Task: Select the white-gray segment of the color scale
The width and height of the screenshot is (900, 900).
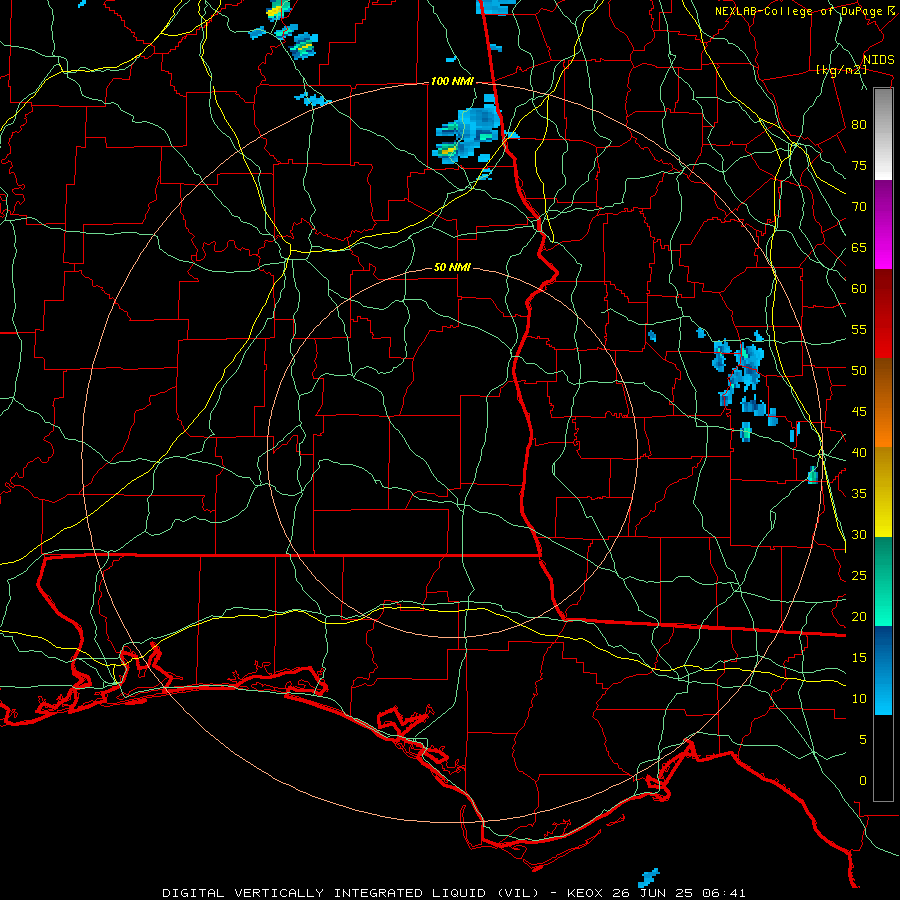Action: [883, 134]
